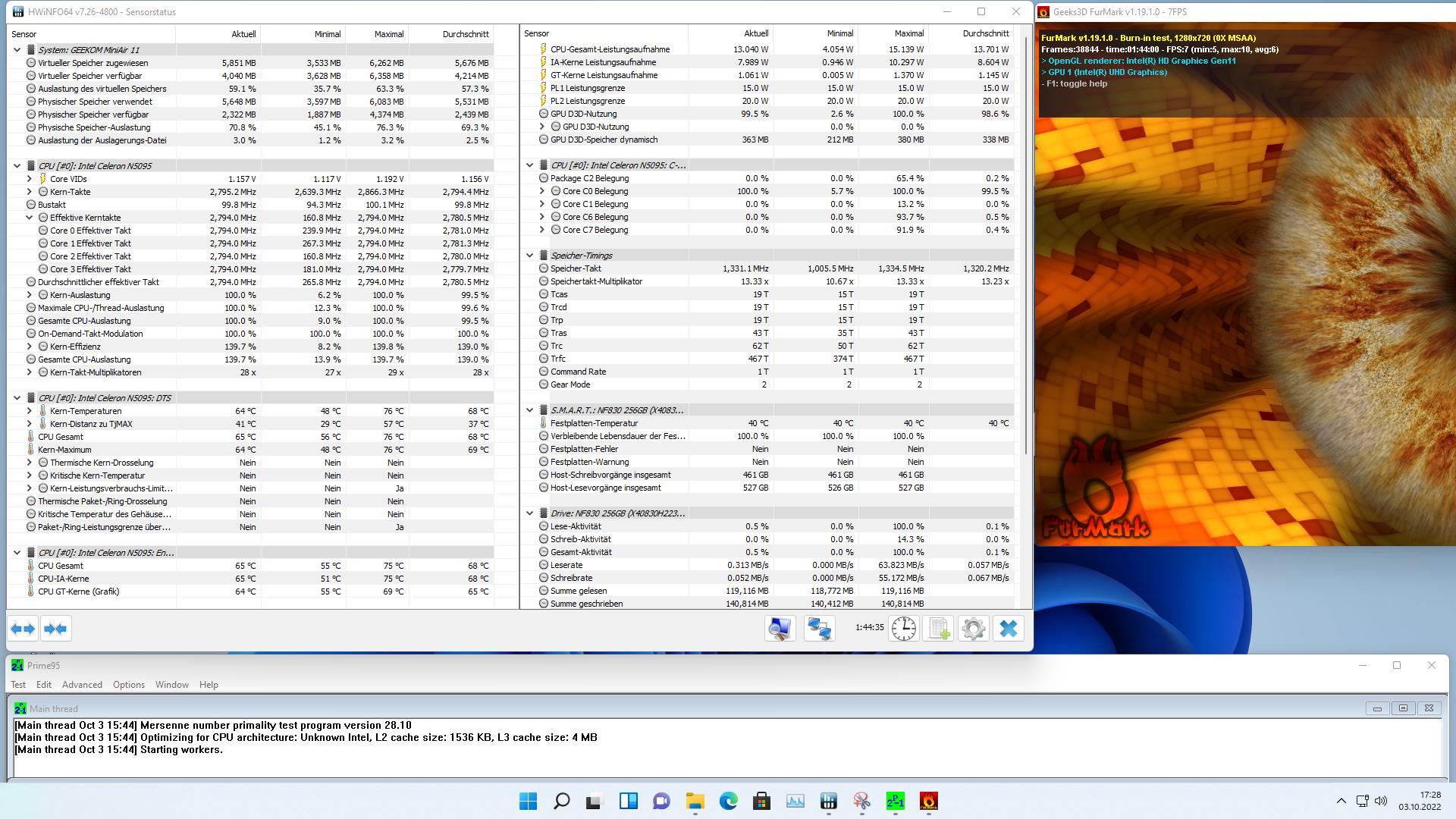Expand the Kern-Temperaturen row
The image size is (1456, 819).
(x=30, y=411)
